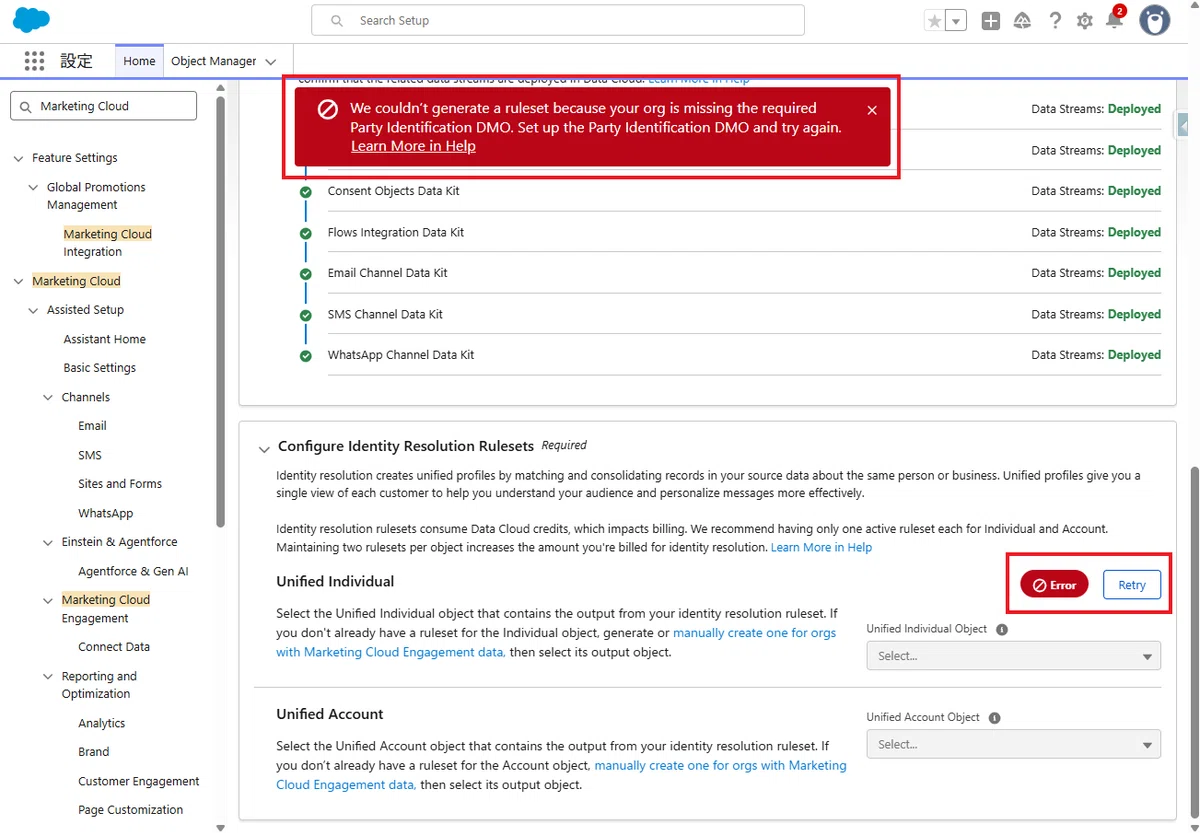This screenshot has height=833, width=1200.
Task: Click the Search Setup field
Action: pos(558,20)
